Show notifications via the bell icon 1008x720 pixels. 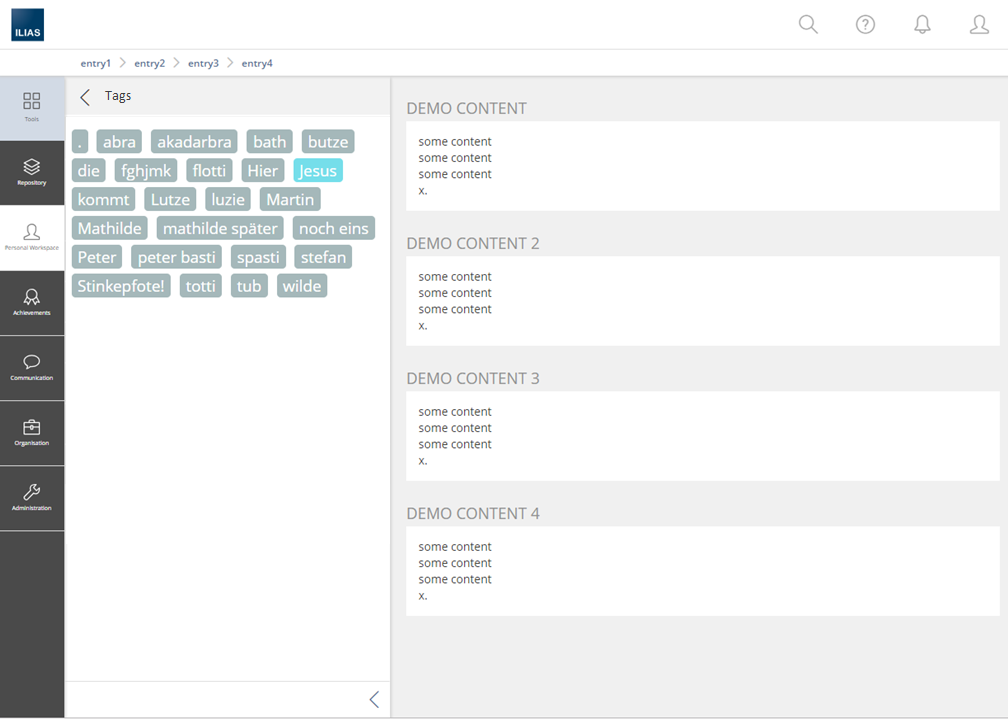click(922, 25)
